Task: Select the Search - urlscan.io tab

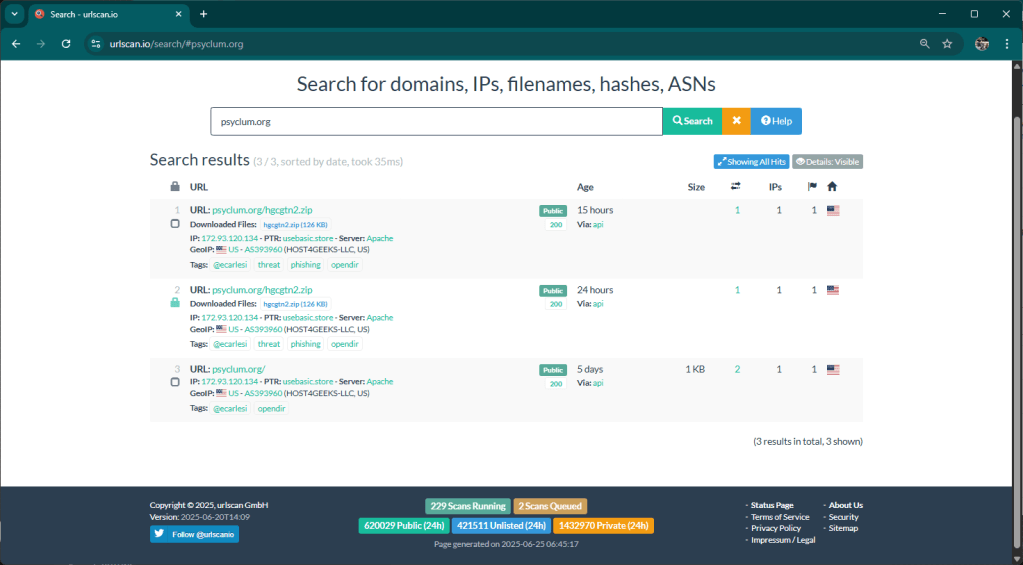Action: [105, 14]
